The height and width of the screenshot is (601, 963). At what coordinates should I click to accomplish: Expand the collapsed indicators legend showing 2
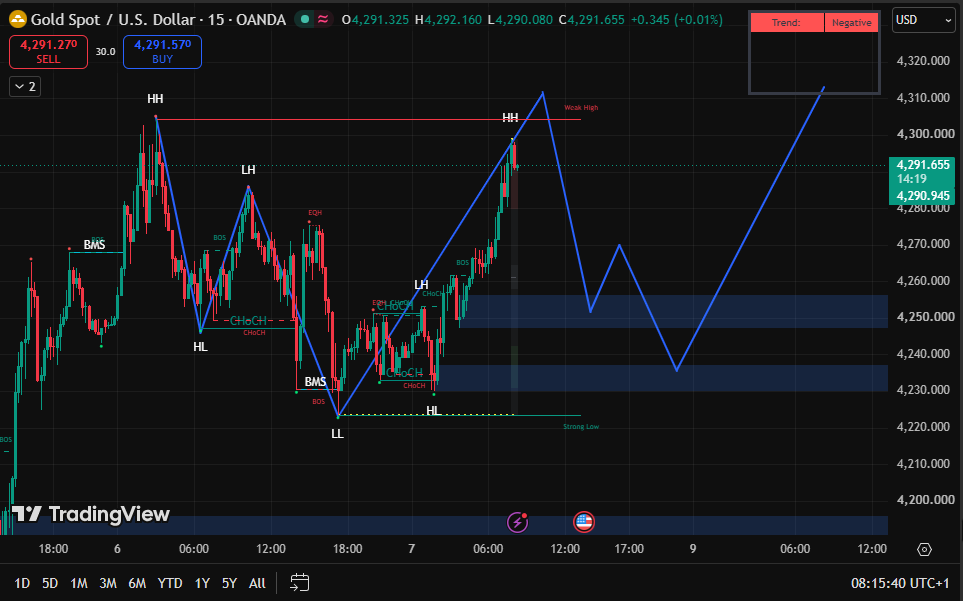click(25, 87)
